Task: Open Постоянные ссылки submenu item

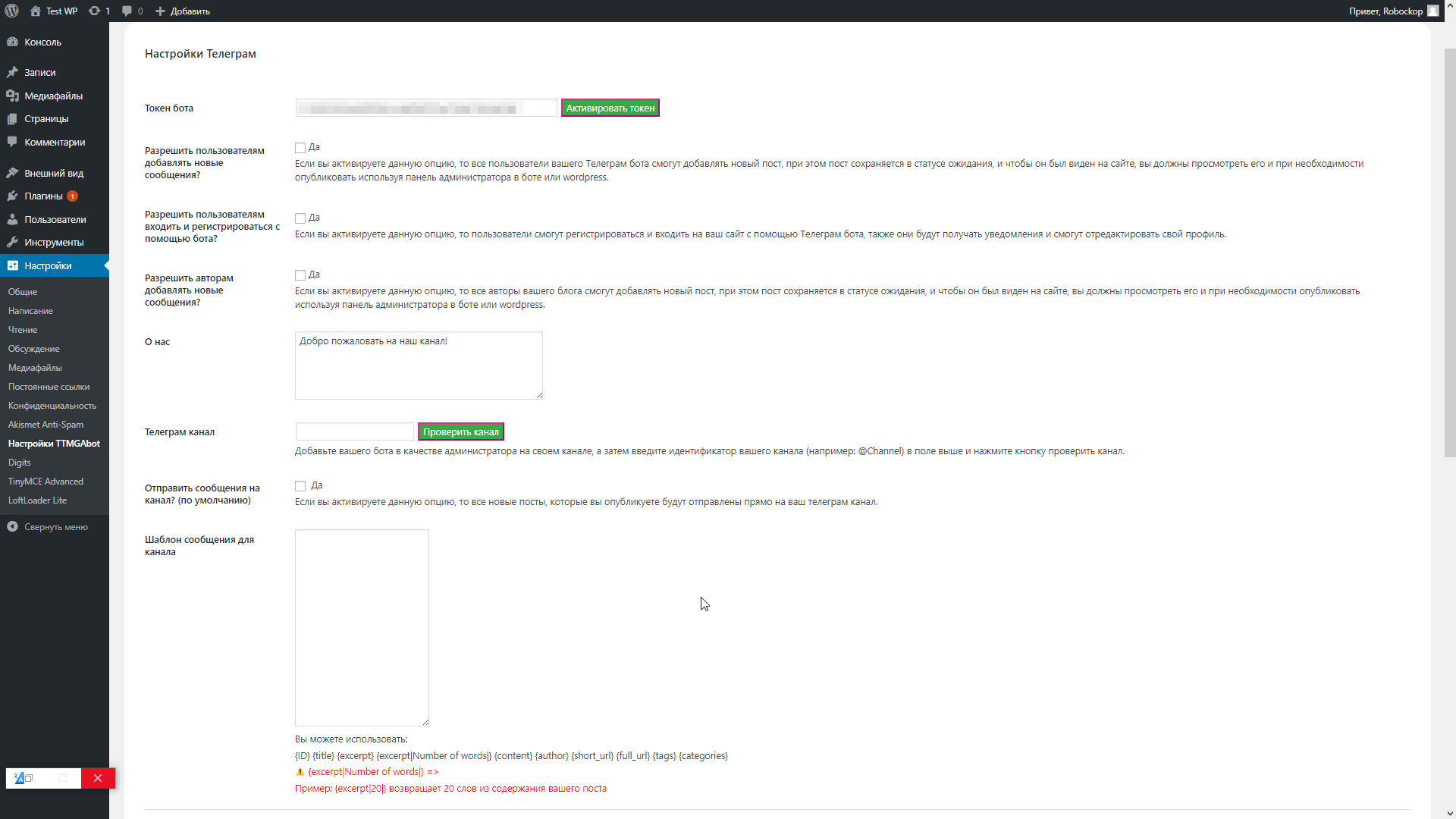Action: [49, 387]
